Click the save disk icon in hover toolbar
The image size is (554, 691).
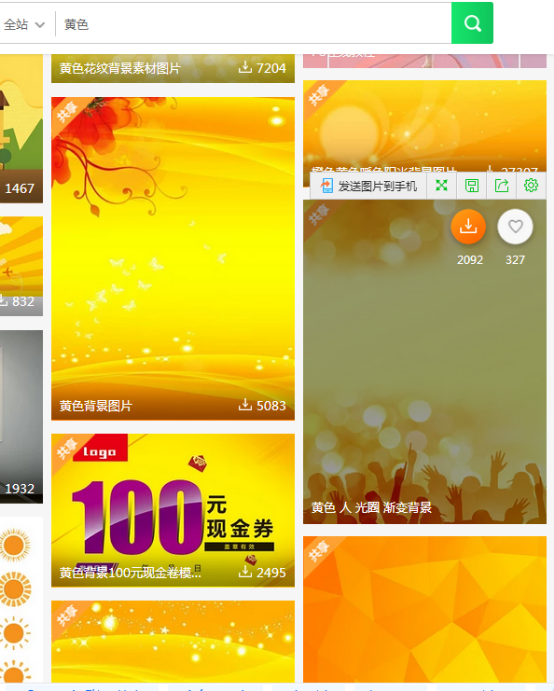[x=472, y=186]
